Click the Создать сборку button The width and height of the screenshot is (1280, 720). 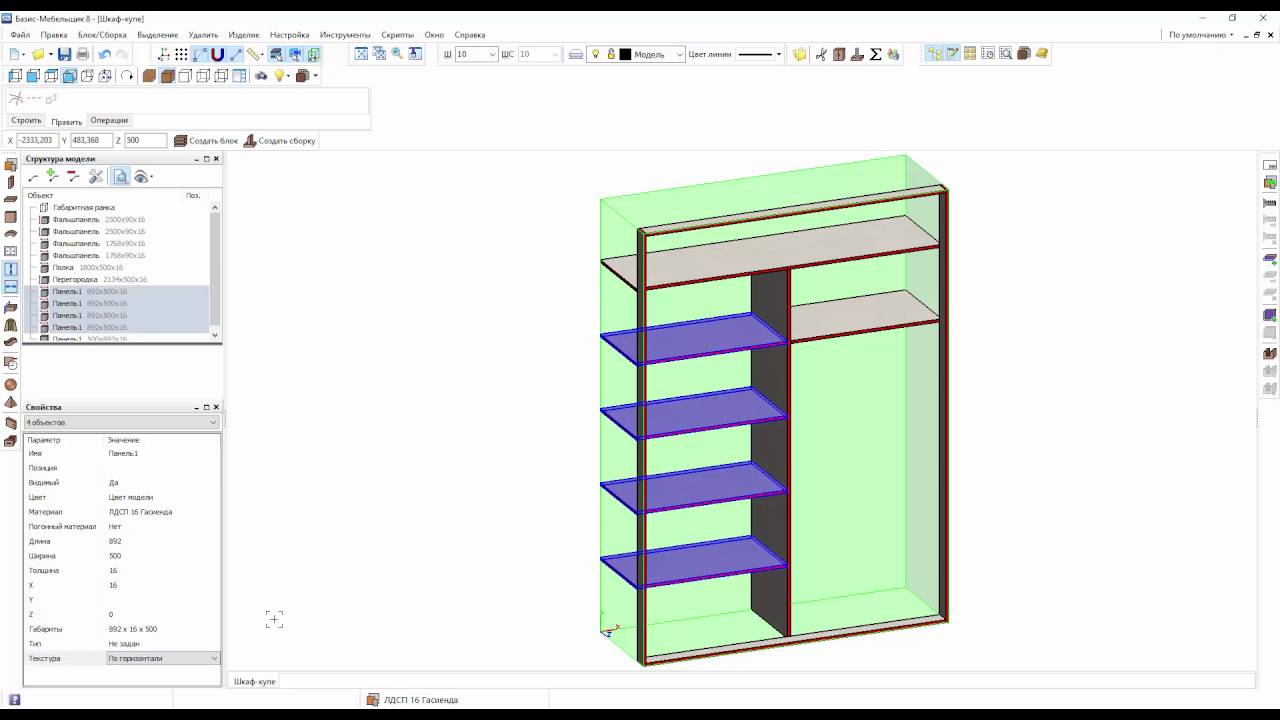(279, 141)
